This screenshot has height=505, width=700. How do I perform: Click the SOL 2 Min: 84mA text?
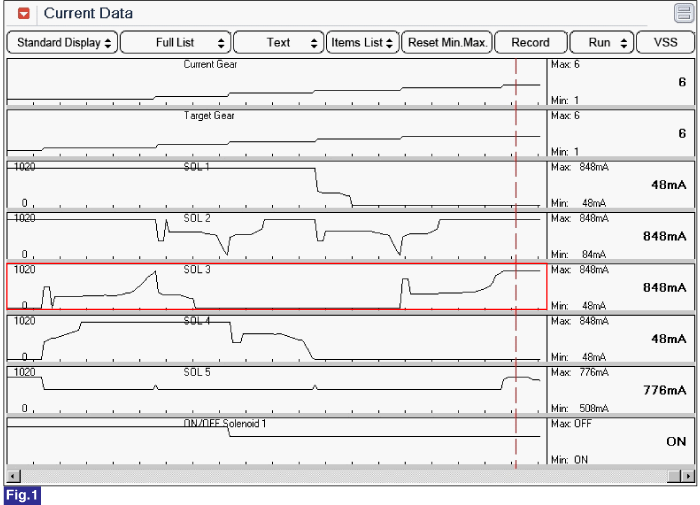coord(579,254)
